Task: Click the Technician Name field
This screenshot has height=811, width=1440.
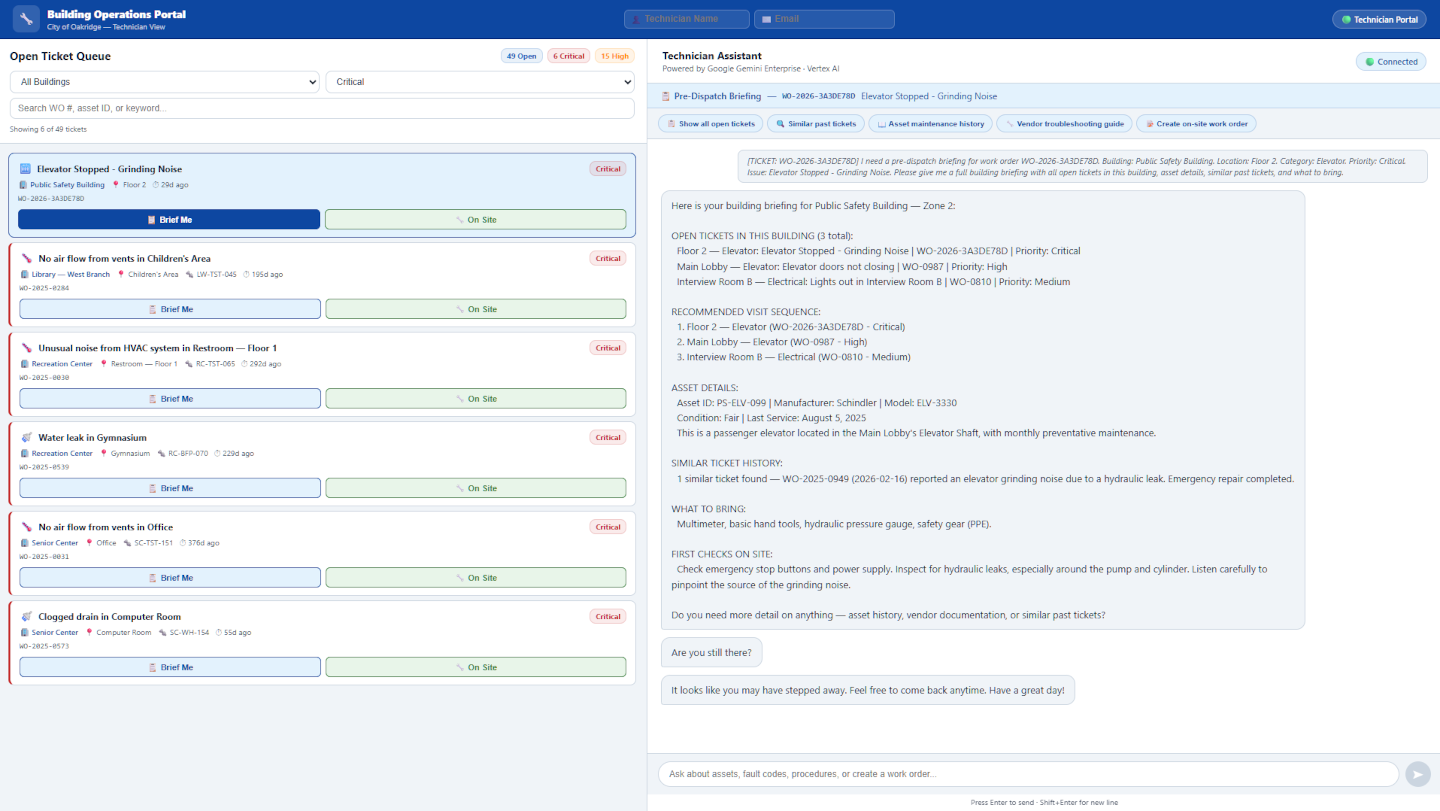Action: [687, 19]
